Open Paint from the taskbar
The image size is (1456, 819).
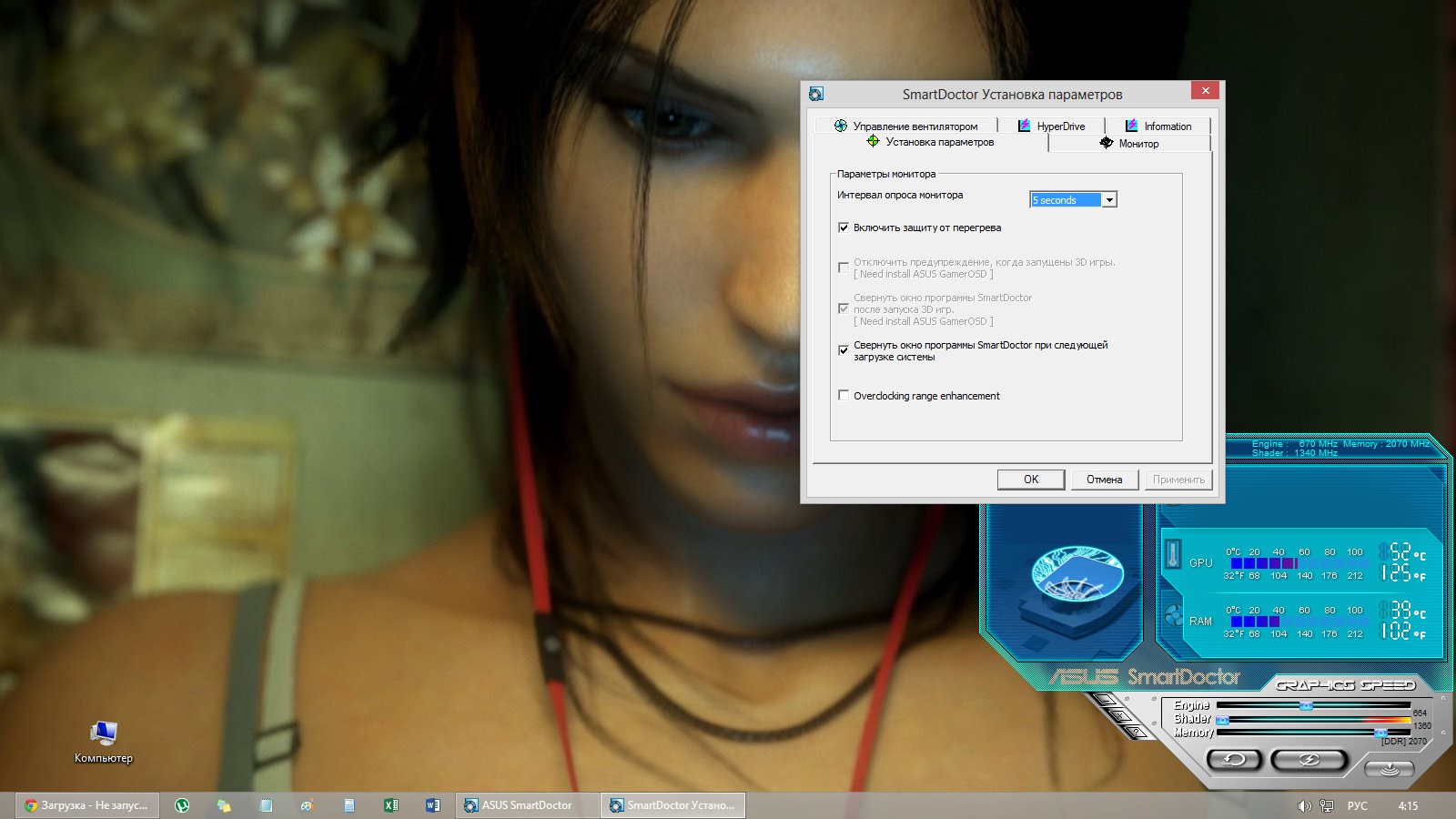pyautogui.click(x=308, y=805)
